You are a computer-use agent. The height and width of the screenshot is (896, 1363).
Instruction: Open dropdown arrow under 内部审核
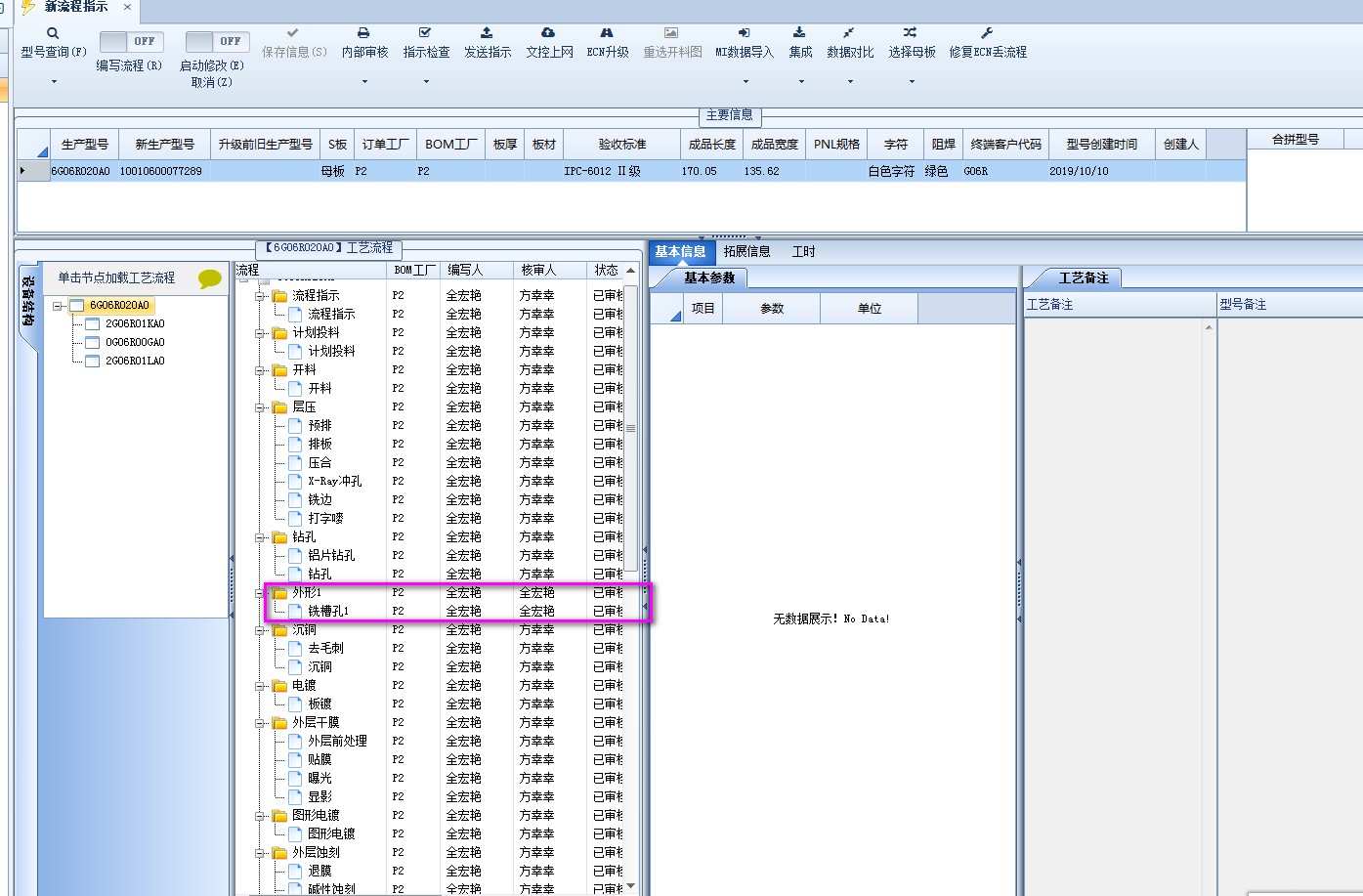coord(364,81)
